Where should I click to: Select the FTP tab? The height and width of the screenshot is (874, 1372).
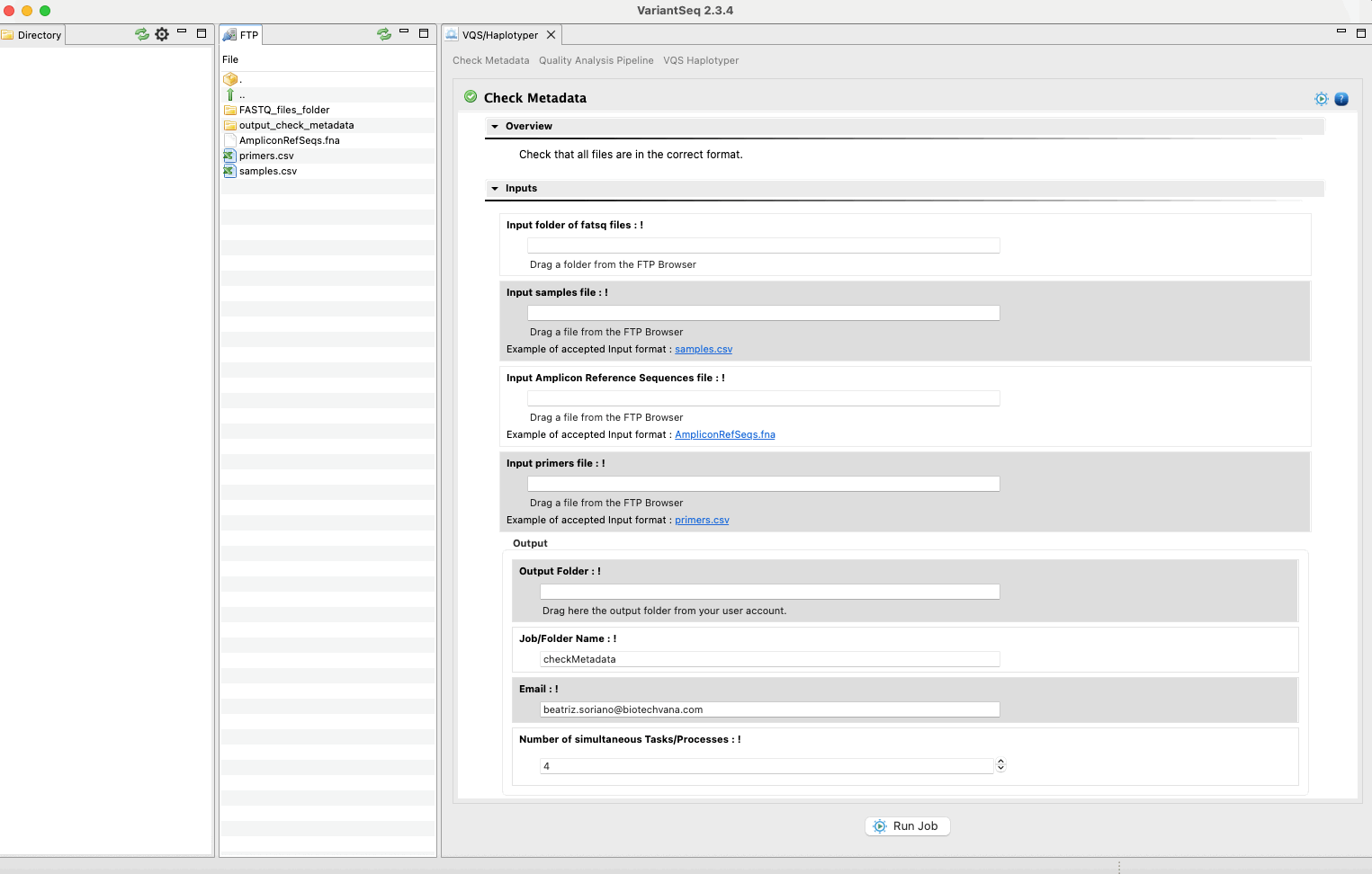tap(241, 35)
